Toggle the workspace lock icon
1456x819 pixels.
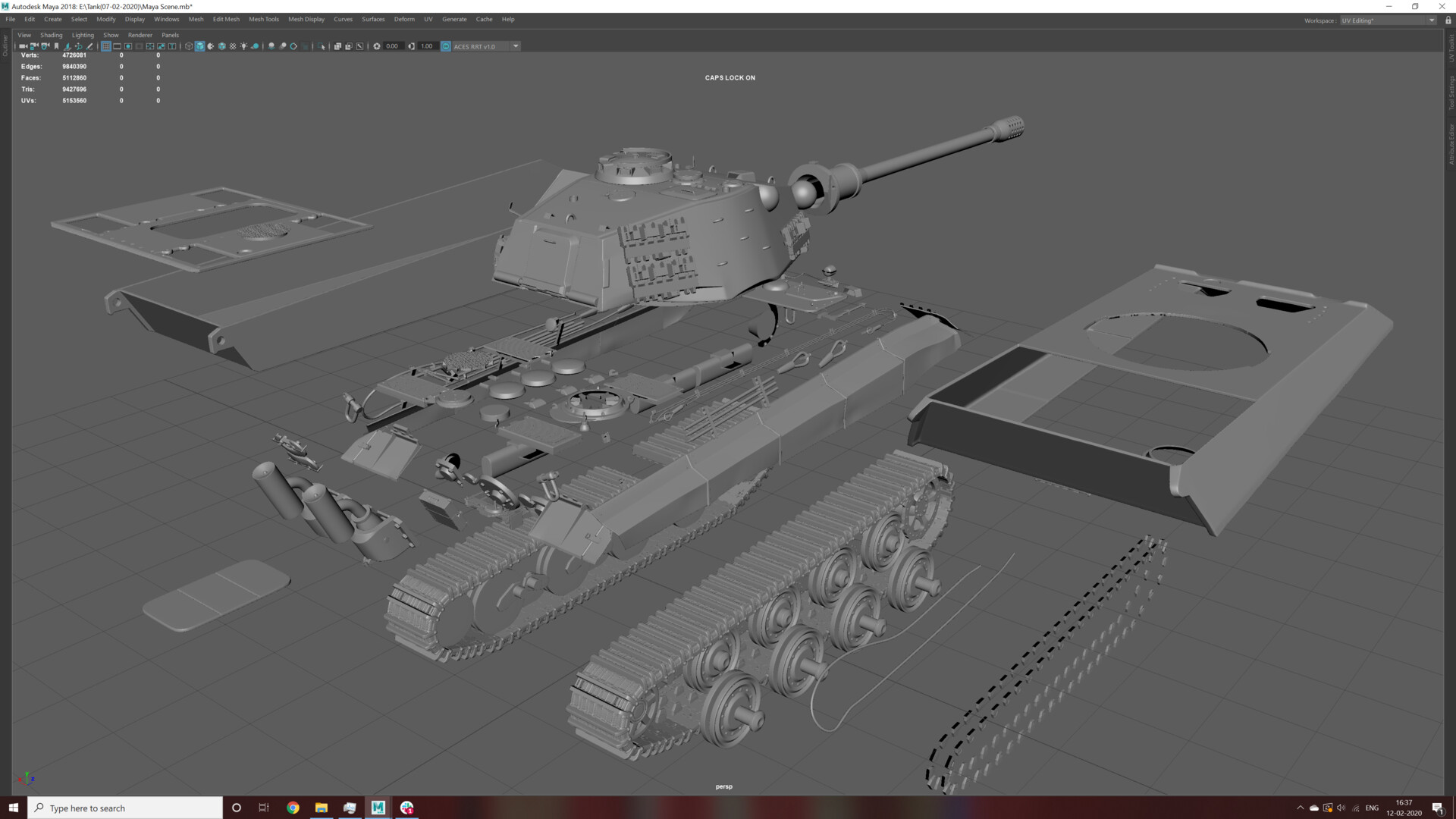click(1447, 20)
